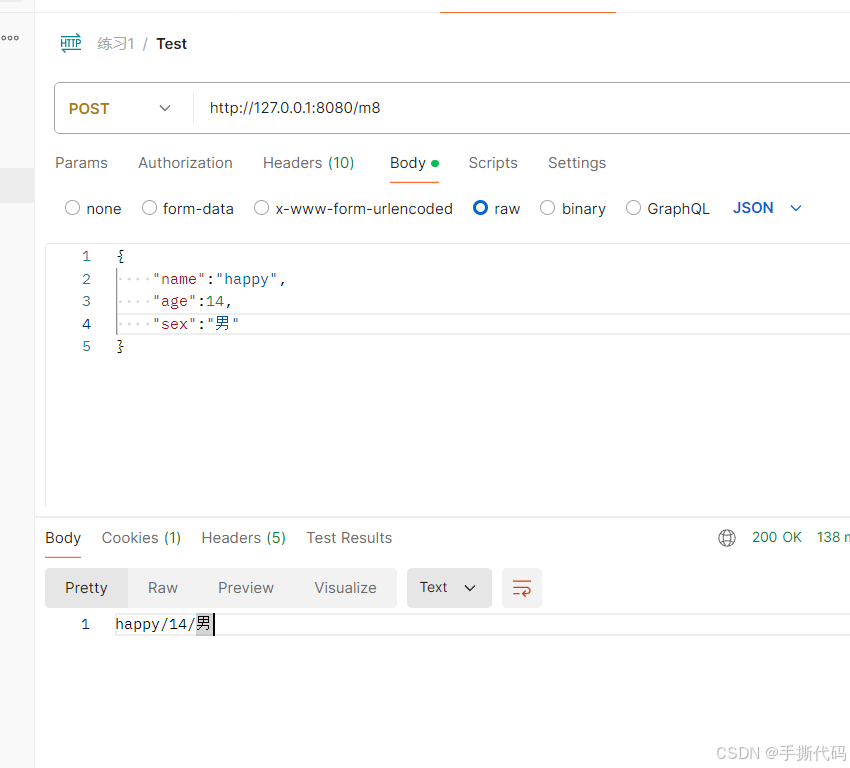
Task: Select the form-data radio button
Action: 149,208
